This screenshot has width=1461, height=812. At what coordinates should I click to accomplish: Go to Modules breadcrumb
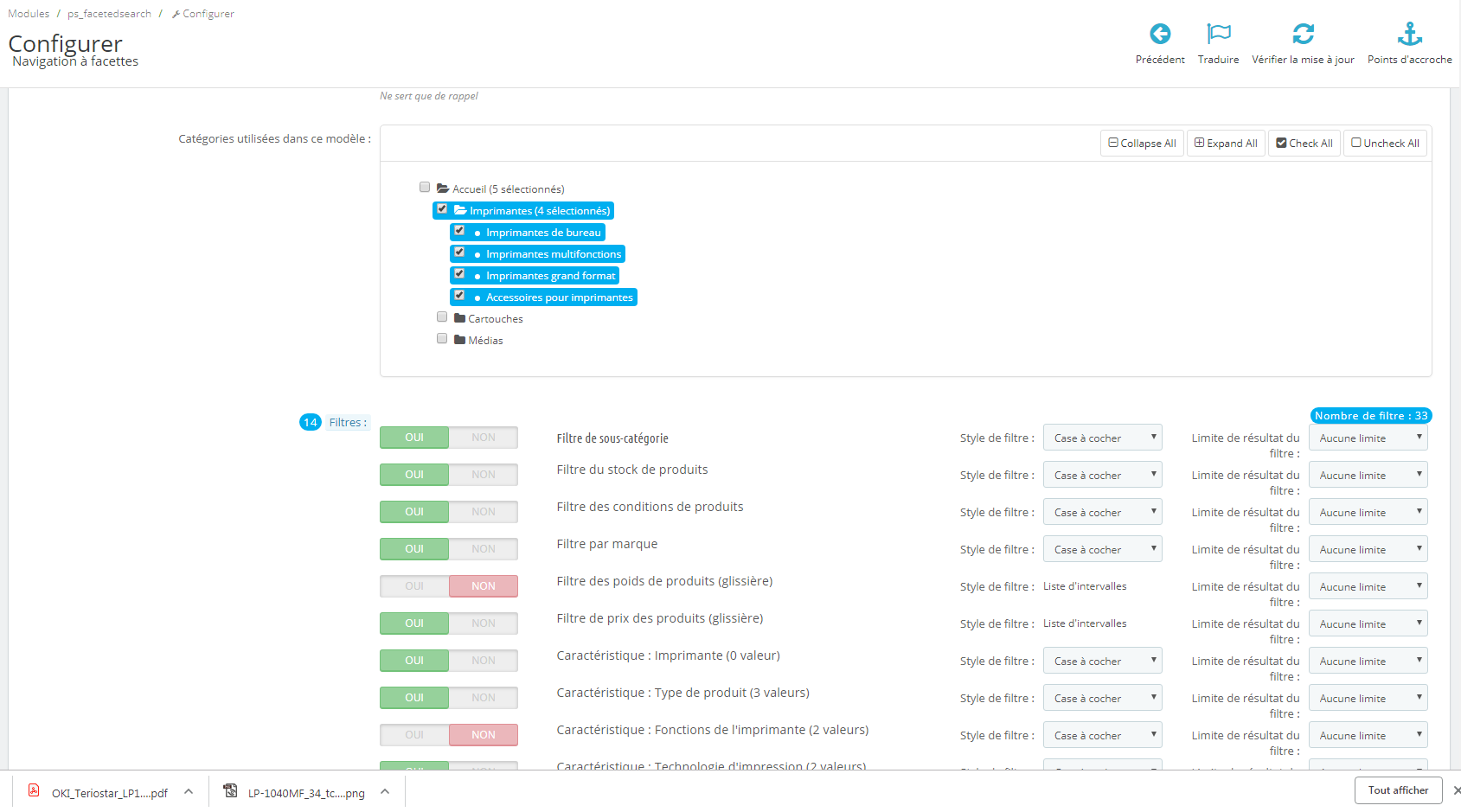tap(29, 14)
